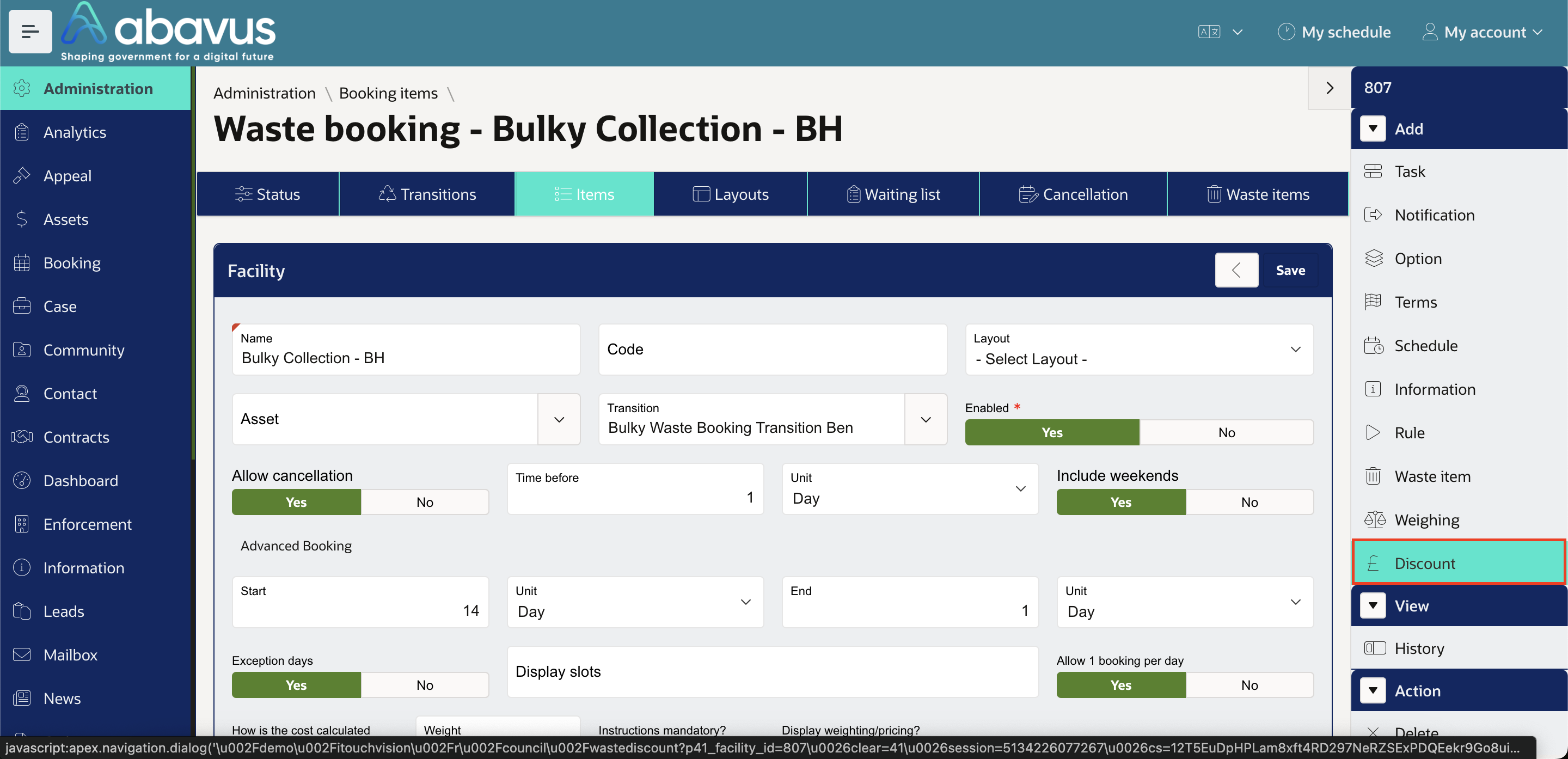1568x759 pixels.
Task: Click the Code input field
Action: (773, 350)
